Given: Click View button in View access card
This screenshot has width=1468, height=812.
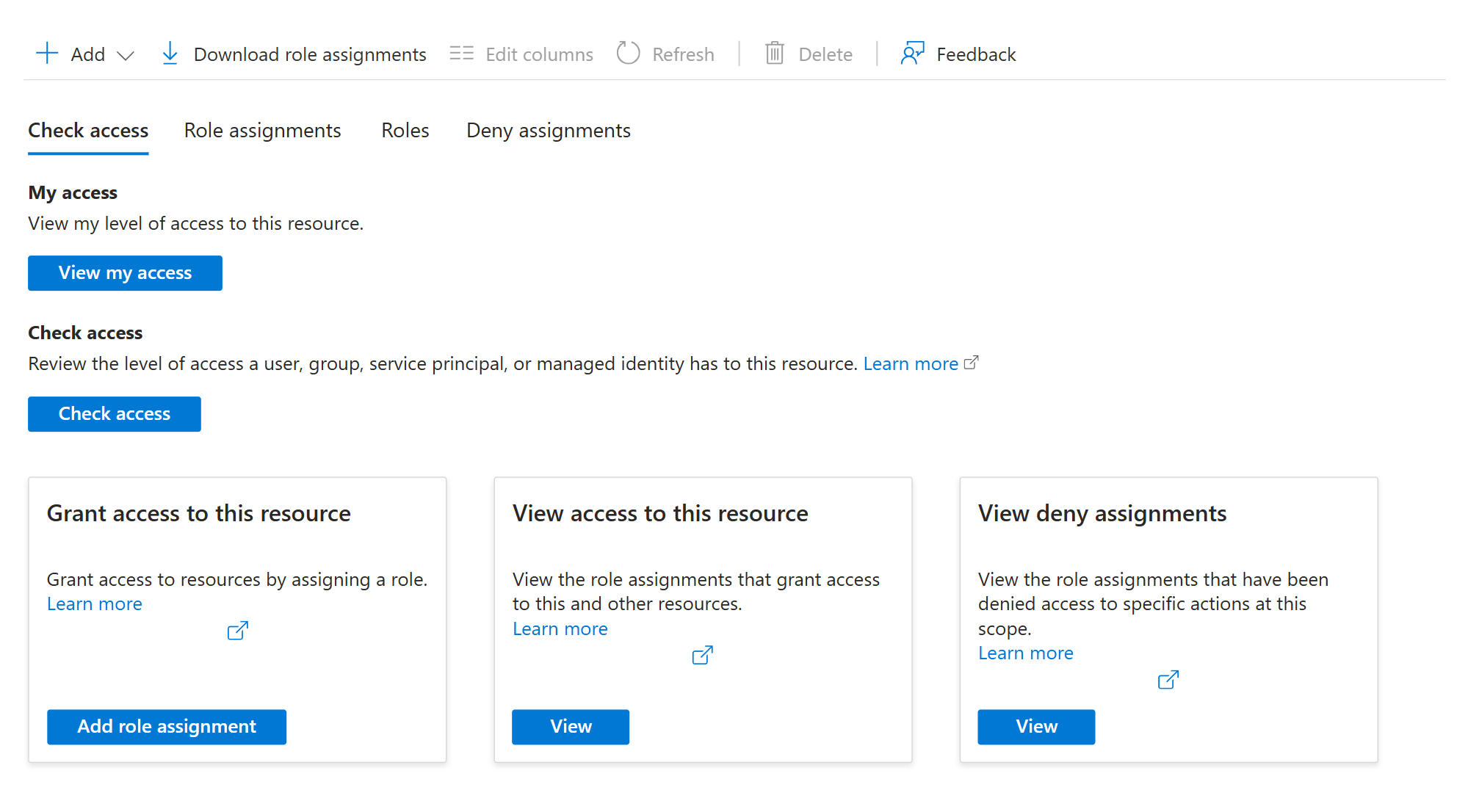Looking at the screenshot, I should pos(571,727).
